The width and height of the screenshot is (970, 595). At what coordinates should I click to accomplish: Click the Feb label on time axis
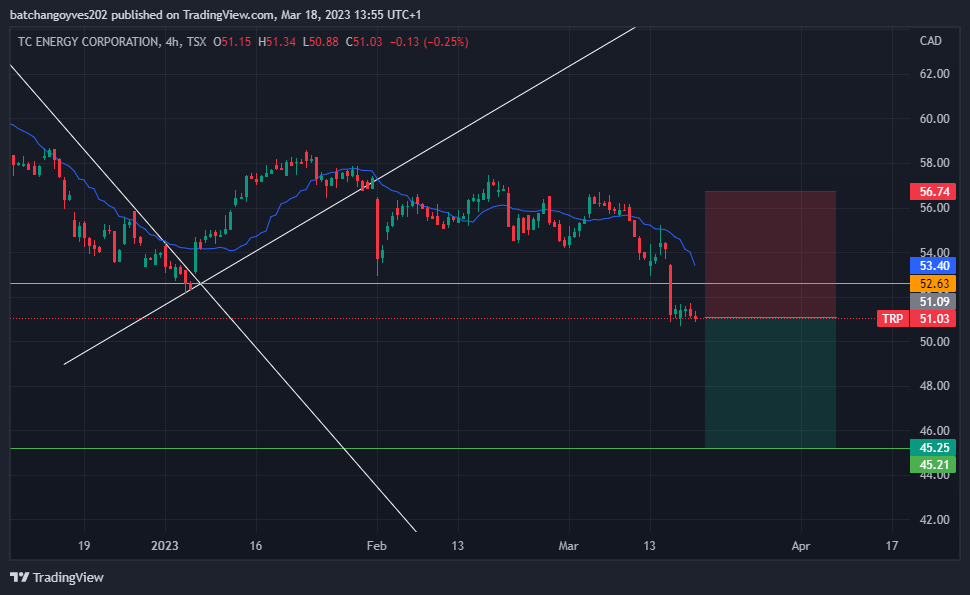(376, 546)
